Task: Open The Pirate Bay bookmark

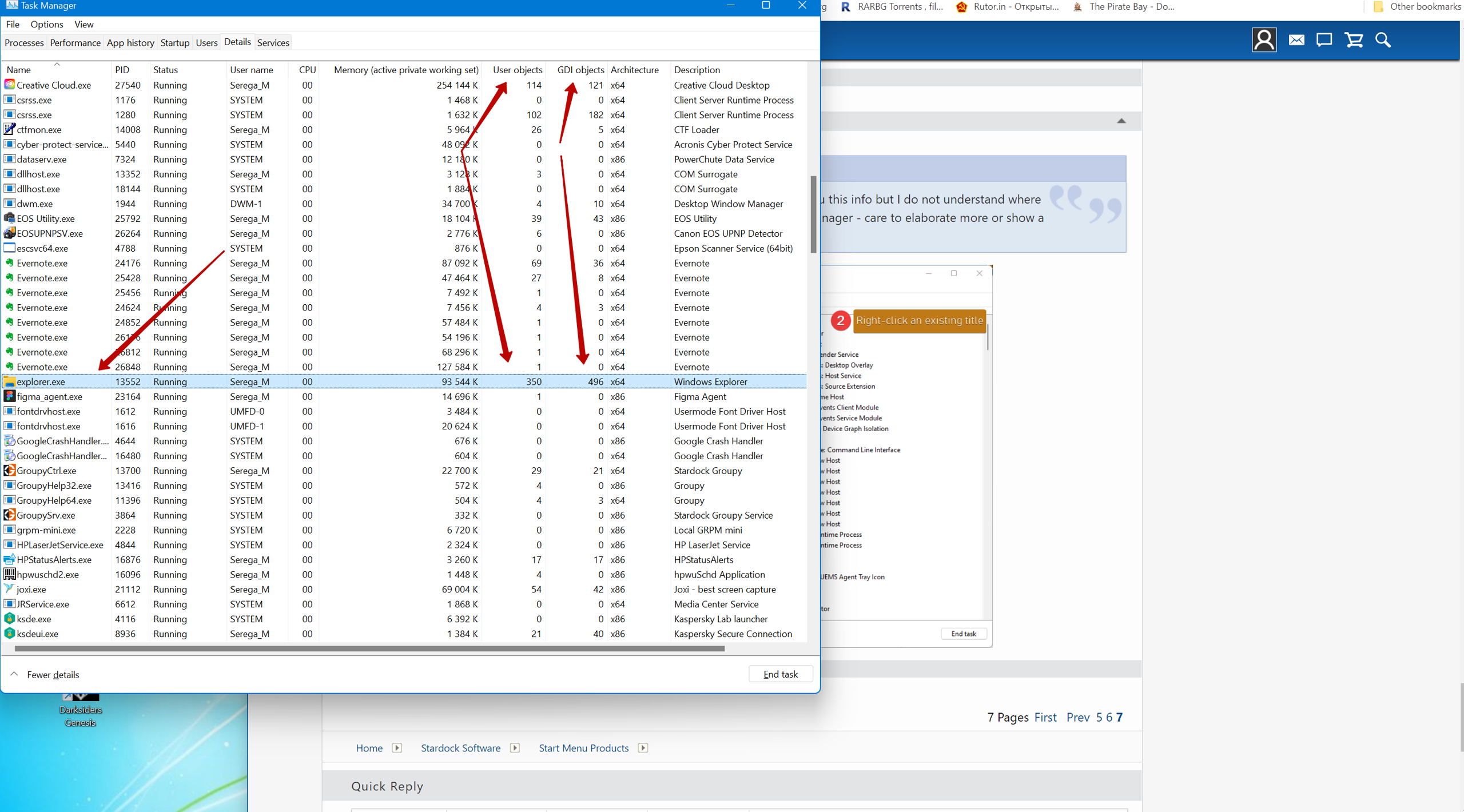Action: point(1124,7)
